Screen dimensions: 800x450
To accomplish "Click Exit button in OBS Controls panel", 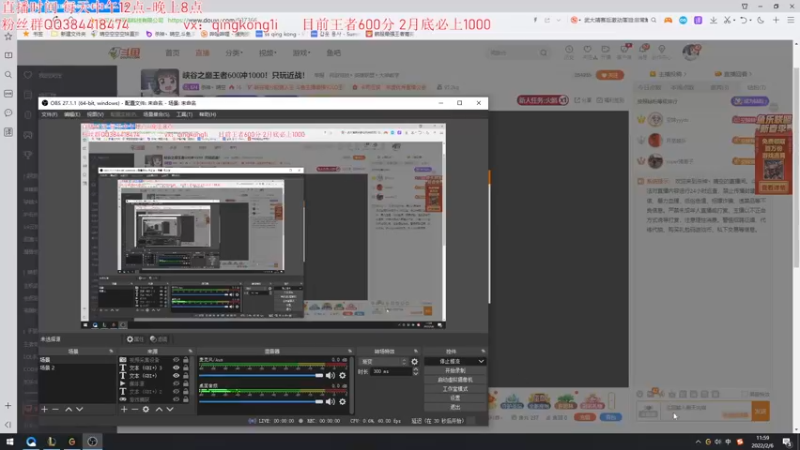I will [455, 407].
